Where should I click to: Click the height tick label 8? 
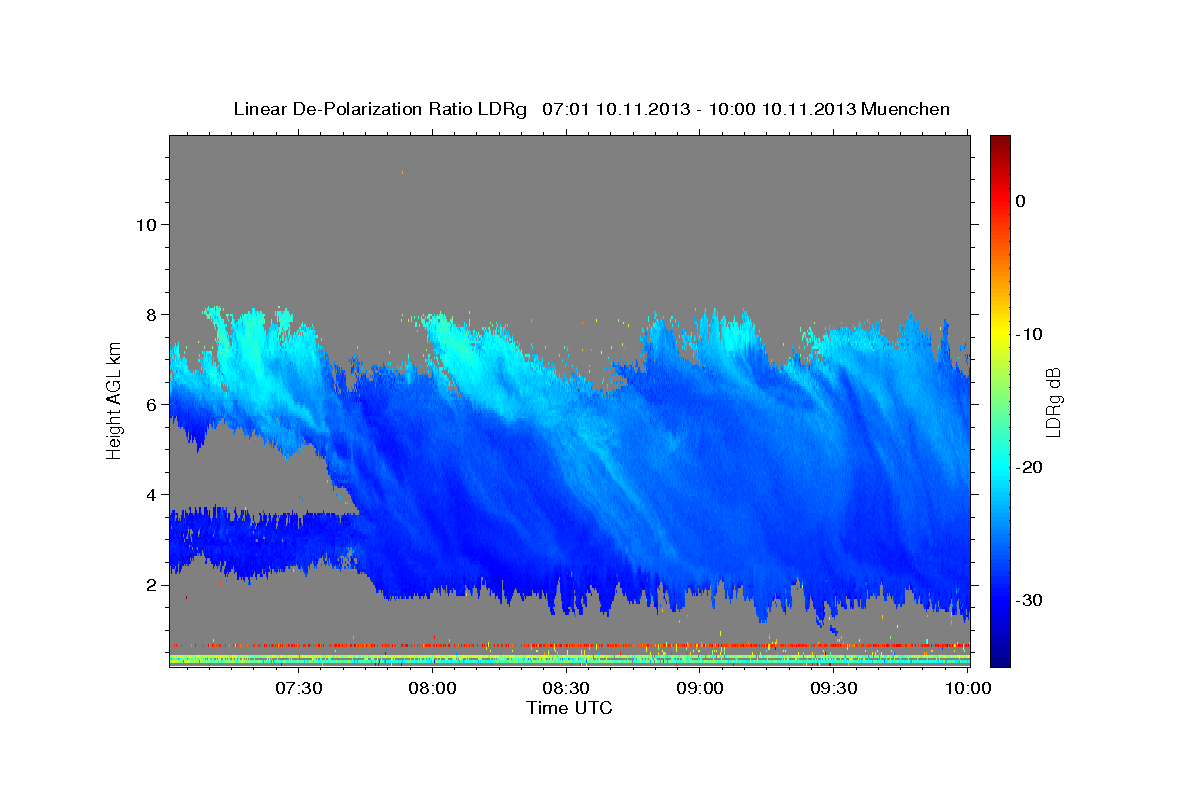click(152, 314)
